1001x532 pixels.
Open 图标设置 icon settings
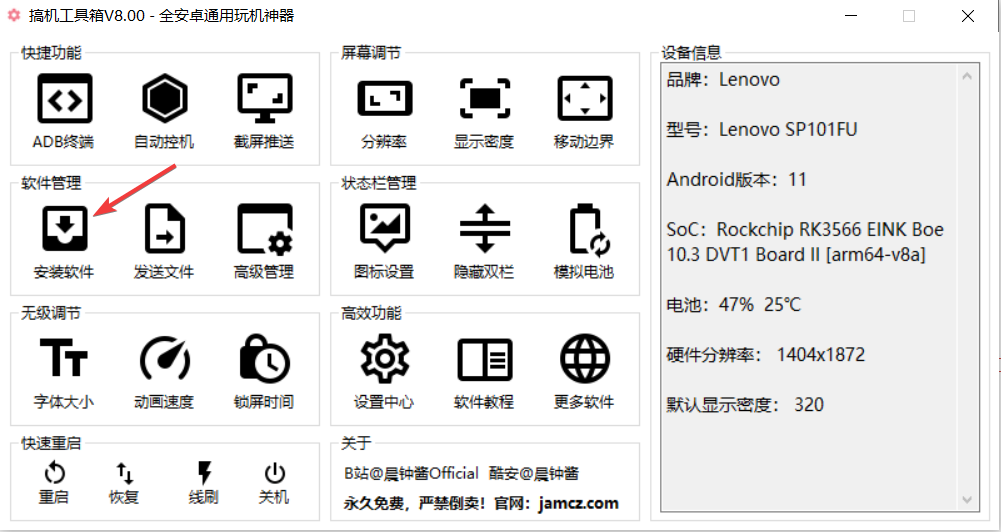tap(384, 241)
